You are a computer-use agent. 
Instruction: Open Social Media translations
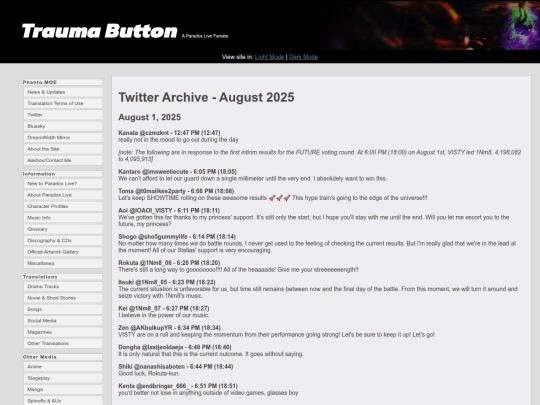[63, 321]
